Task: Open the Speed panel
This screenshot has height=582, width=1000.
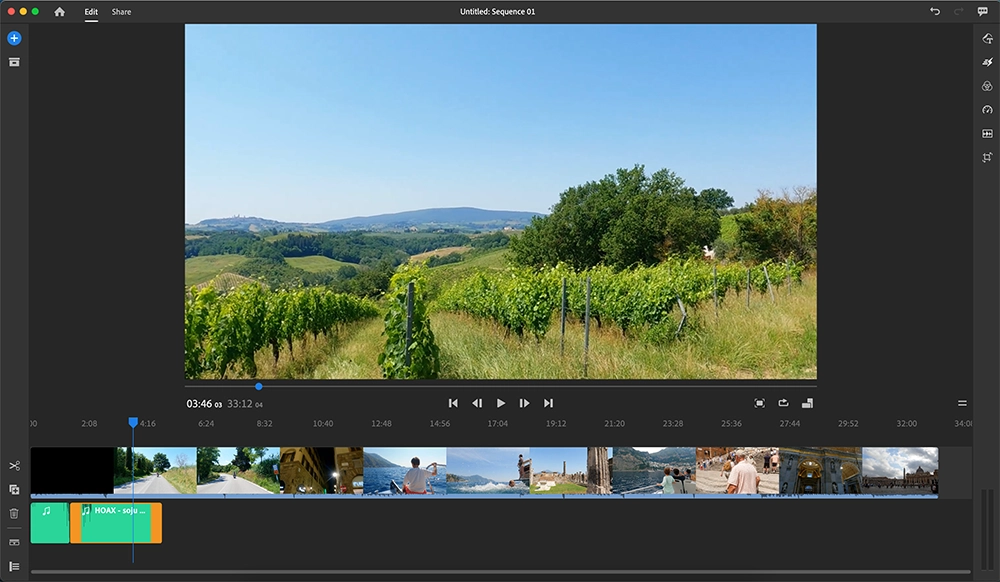Action: [987, 110]
